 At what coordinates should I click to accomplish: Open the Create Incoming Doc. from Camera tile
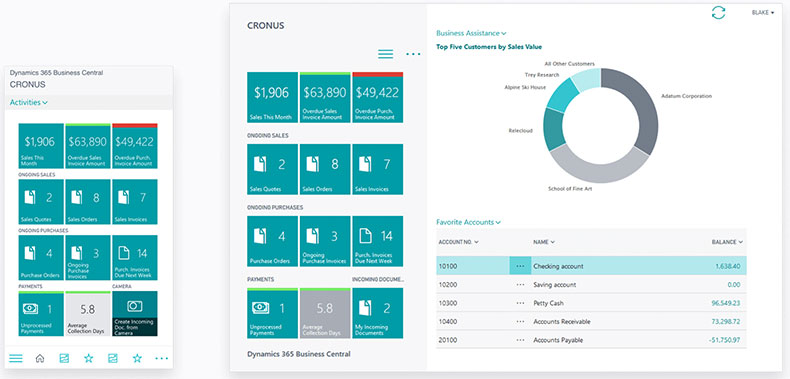click(x=135, y=313)
